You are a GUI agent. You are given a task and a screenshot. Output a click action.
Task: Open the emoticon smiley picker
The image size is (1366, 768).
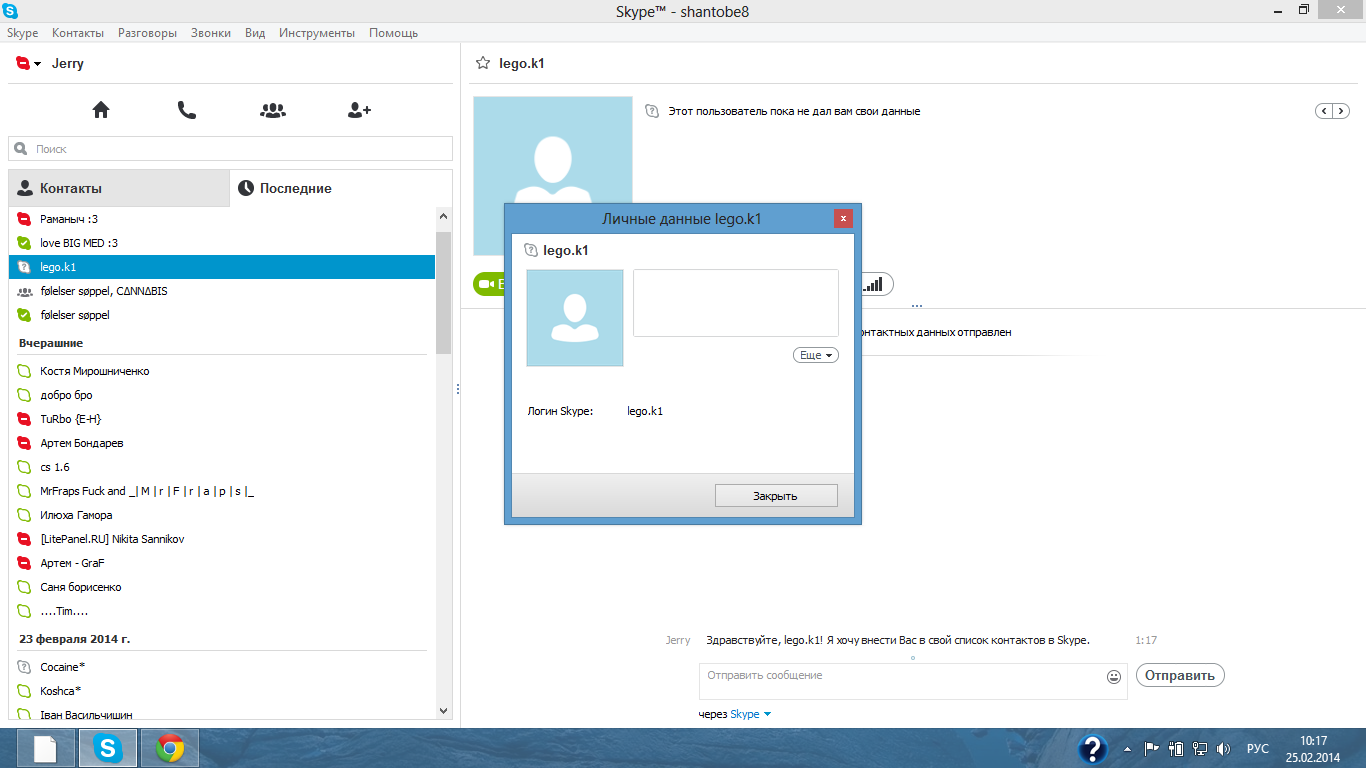[1114, 677]
